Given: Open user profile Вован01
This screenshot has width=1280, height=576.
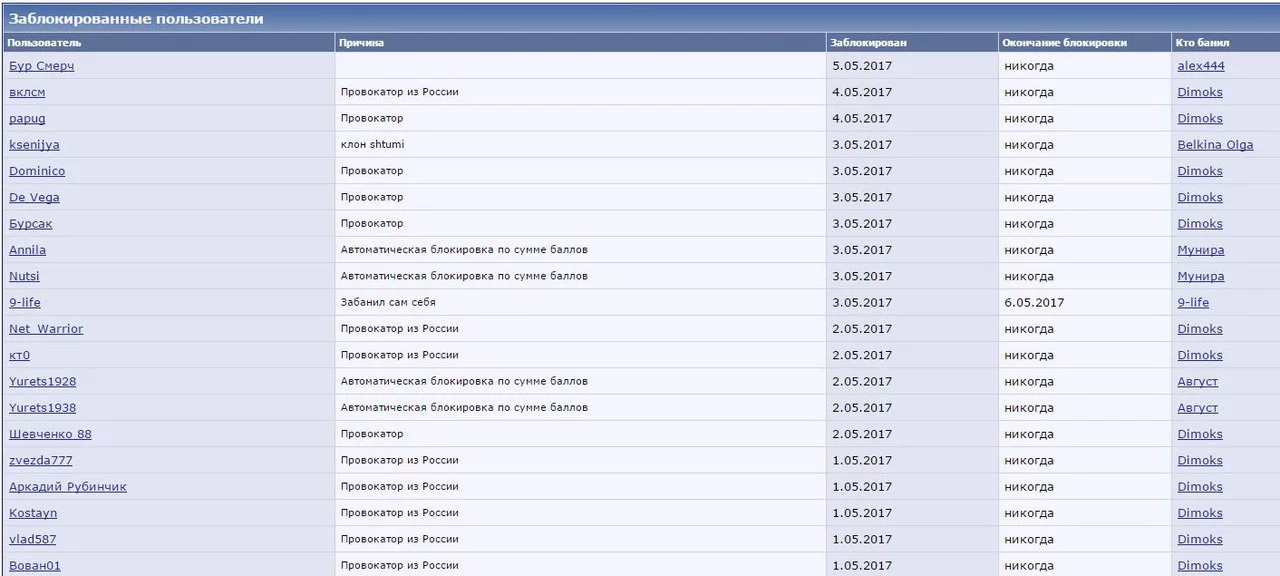Looking at the screenshot, I should 35,565.
